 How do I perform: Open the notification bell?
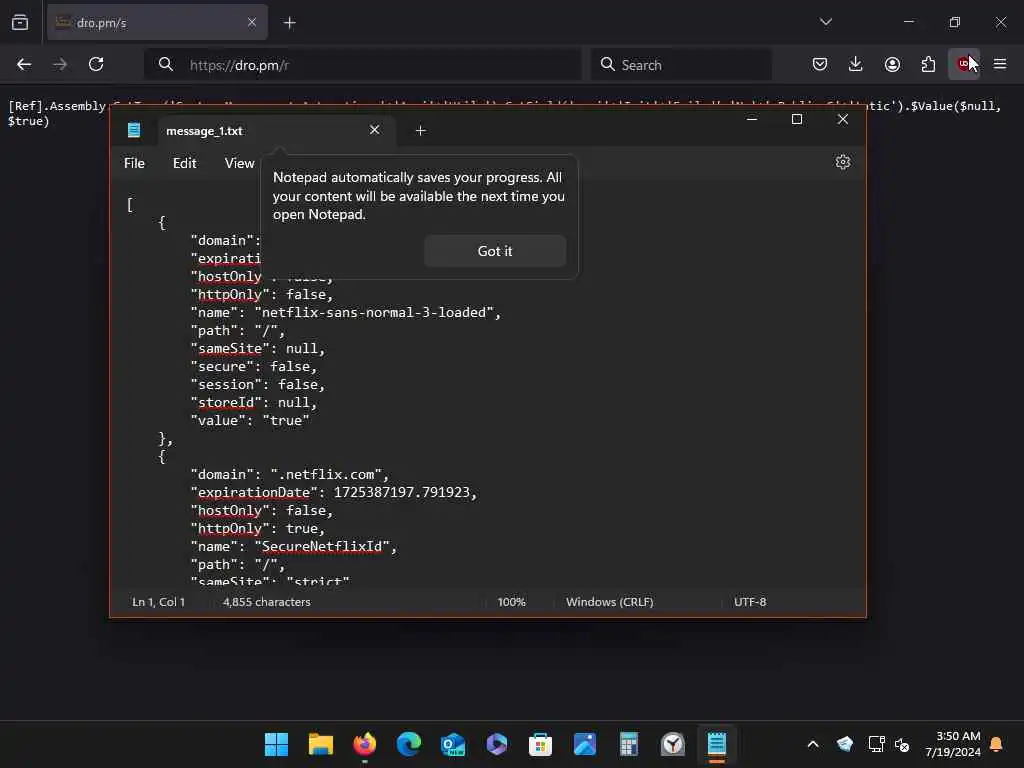[996, 744]
